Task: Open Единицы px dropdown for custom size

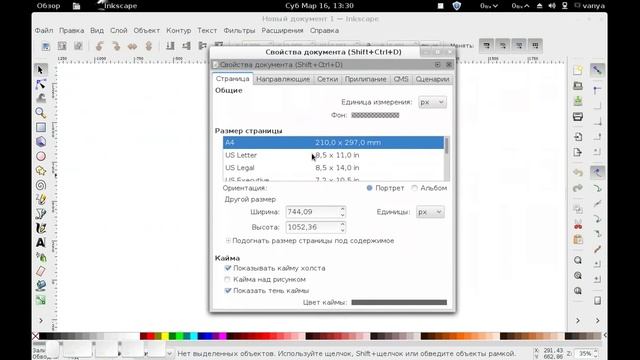Action: point(430,212)
